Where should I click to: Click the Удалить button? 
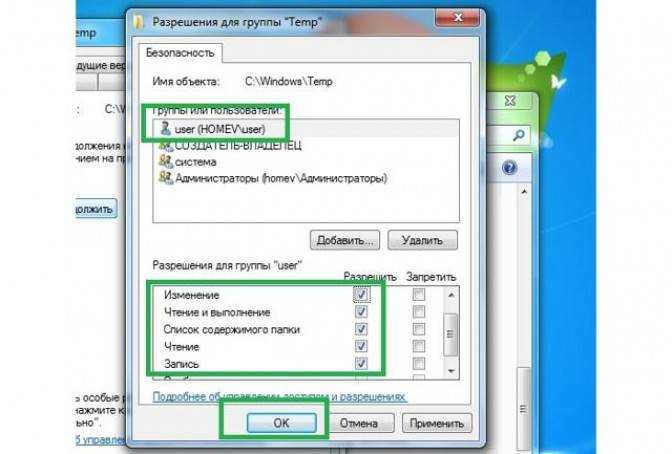point(423,240)
